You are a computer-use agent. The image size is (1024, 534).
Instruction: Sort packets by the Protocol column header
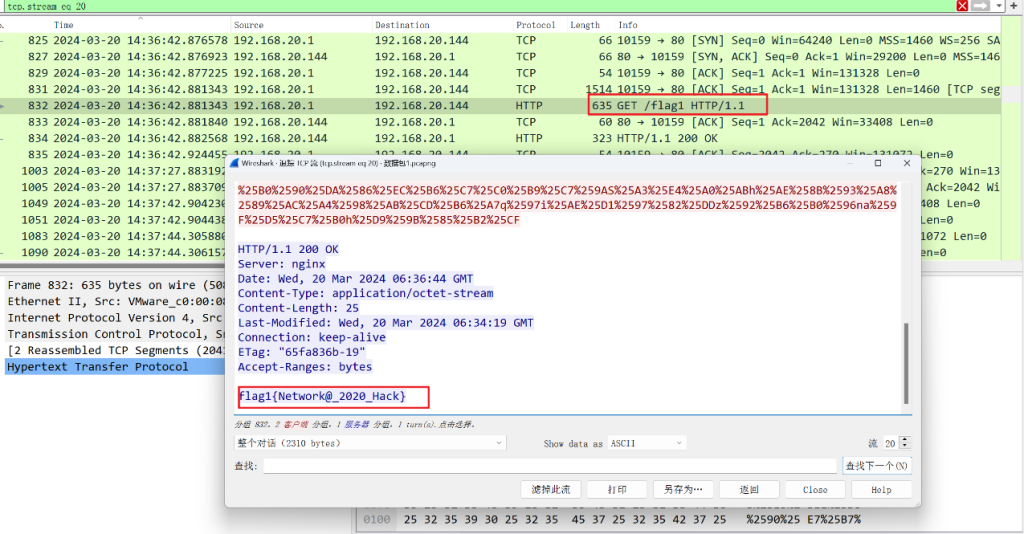click(x=536, y=25)
